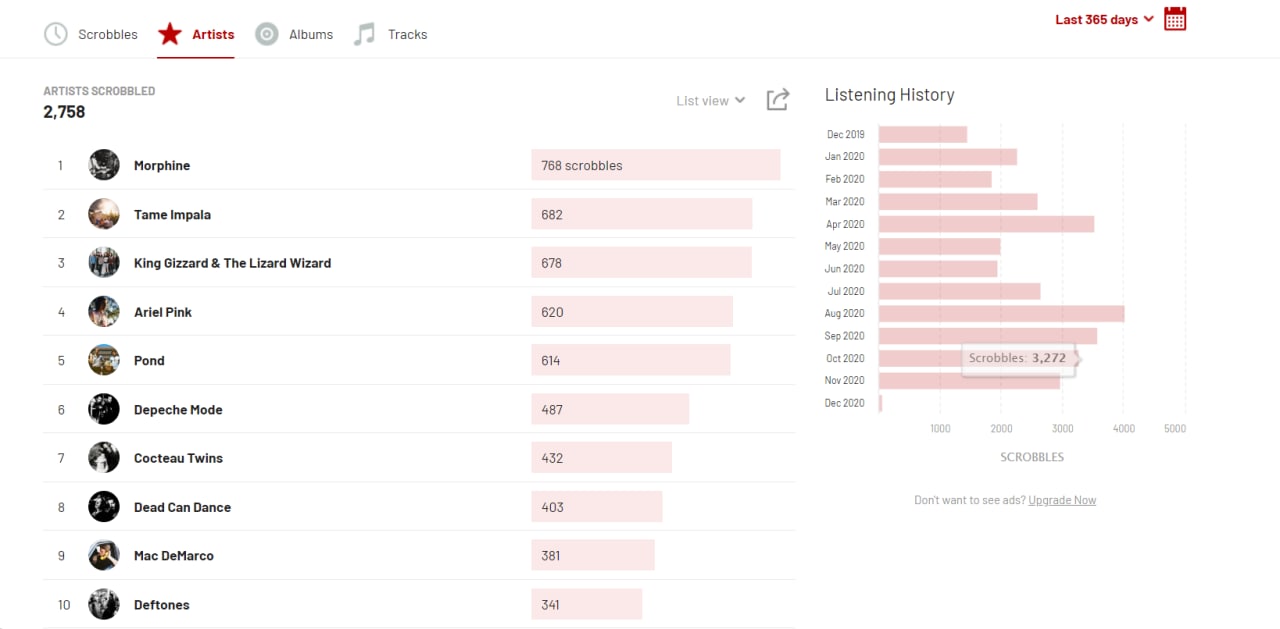The width and height of the screenshot is (1280, 629).
Task: Select the Nov 2020 history bar
Action: 969,381
